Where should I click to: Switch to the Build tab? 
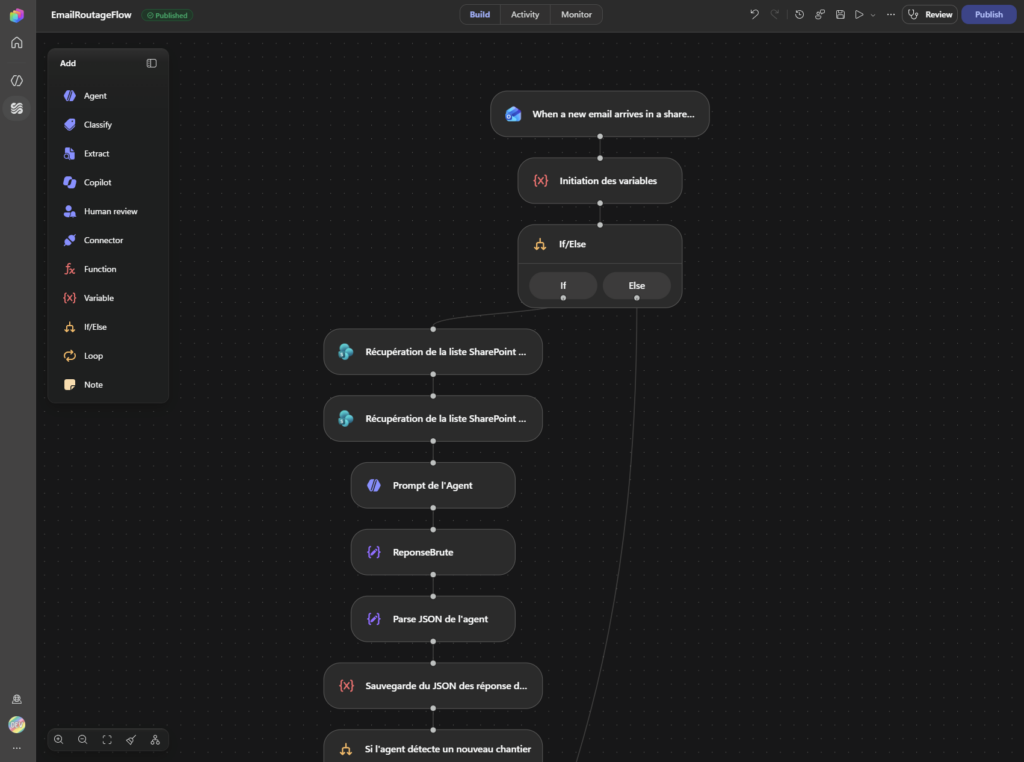click(x=480, y=14)
